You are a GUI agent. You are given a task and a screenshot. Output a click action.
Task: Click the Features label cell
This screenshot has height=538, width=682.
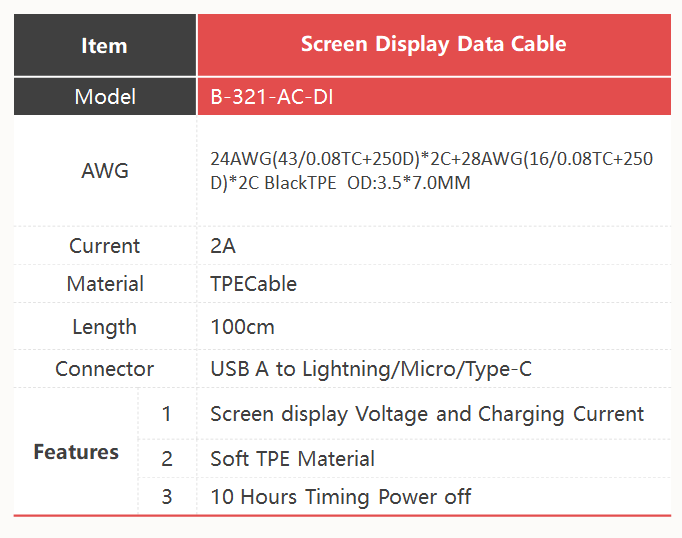(76, 452)
